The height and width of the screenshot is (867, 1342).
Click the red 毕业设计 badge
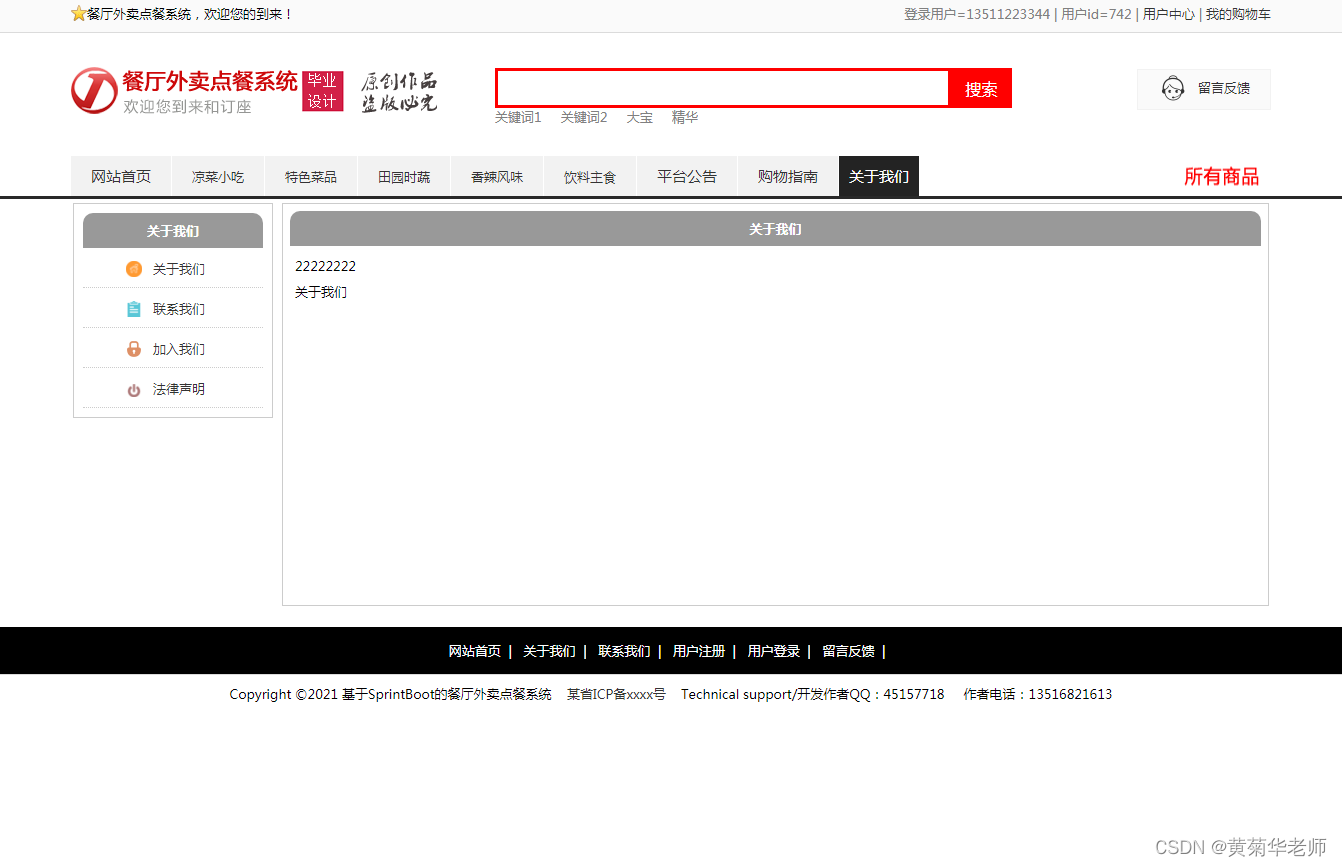pos(323,91)
